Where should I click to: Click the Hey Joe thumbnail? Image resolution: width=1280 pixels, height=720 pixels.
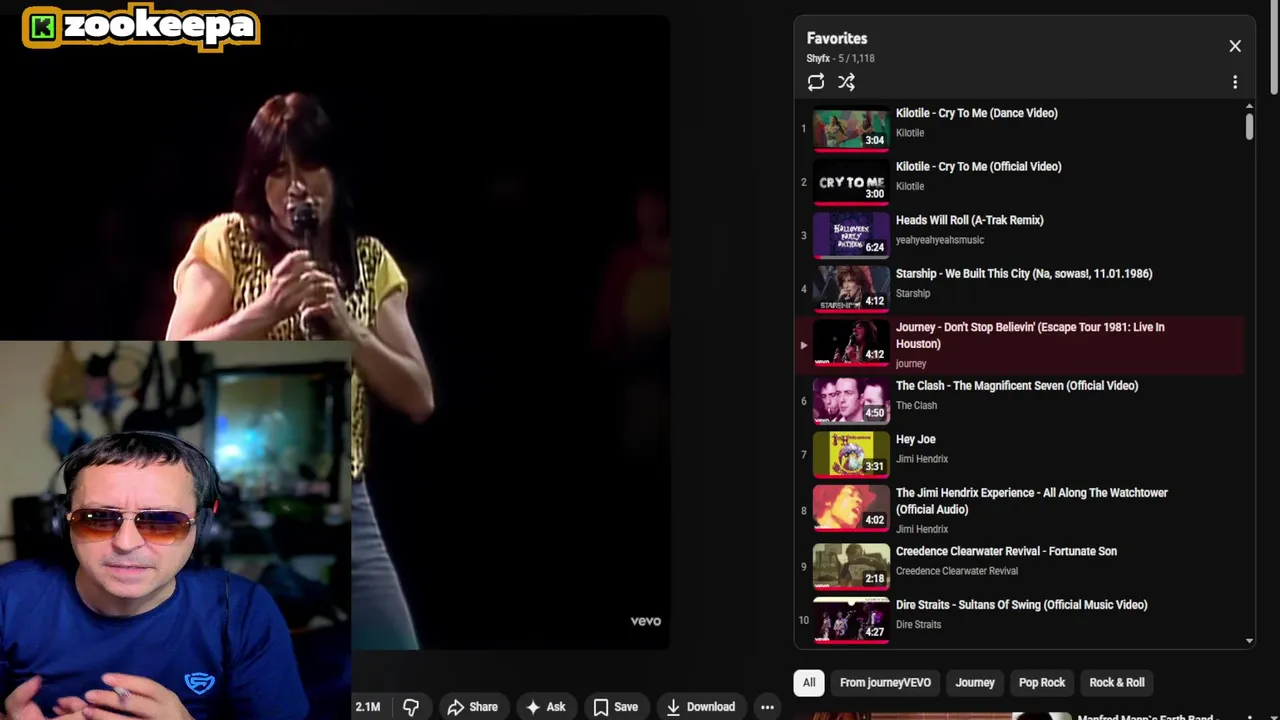[851, 455]
